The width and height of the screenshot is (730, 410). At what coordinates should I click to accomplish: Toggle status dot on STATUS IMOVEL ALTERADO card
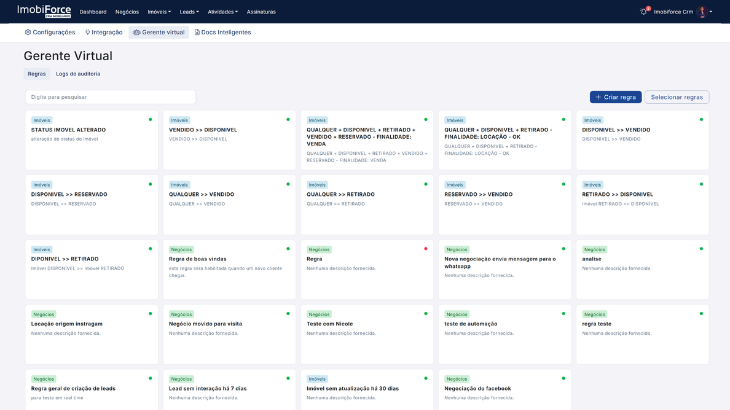pos(150,120)
